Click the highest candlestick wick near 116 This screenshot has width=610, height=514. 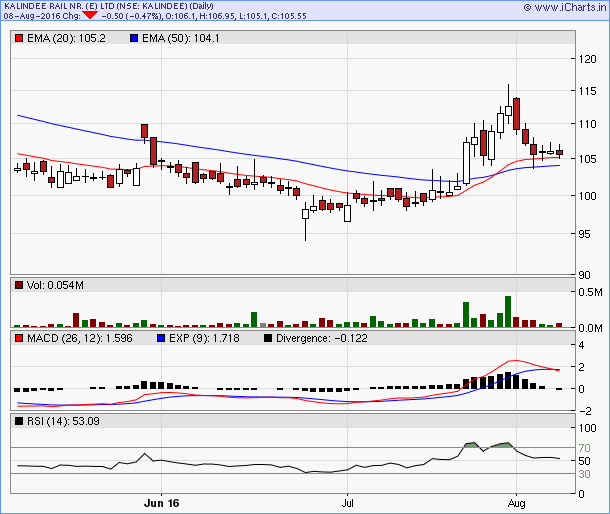(508, 95)
